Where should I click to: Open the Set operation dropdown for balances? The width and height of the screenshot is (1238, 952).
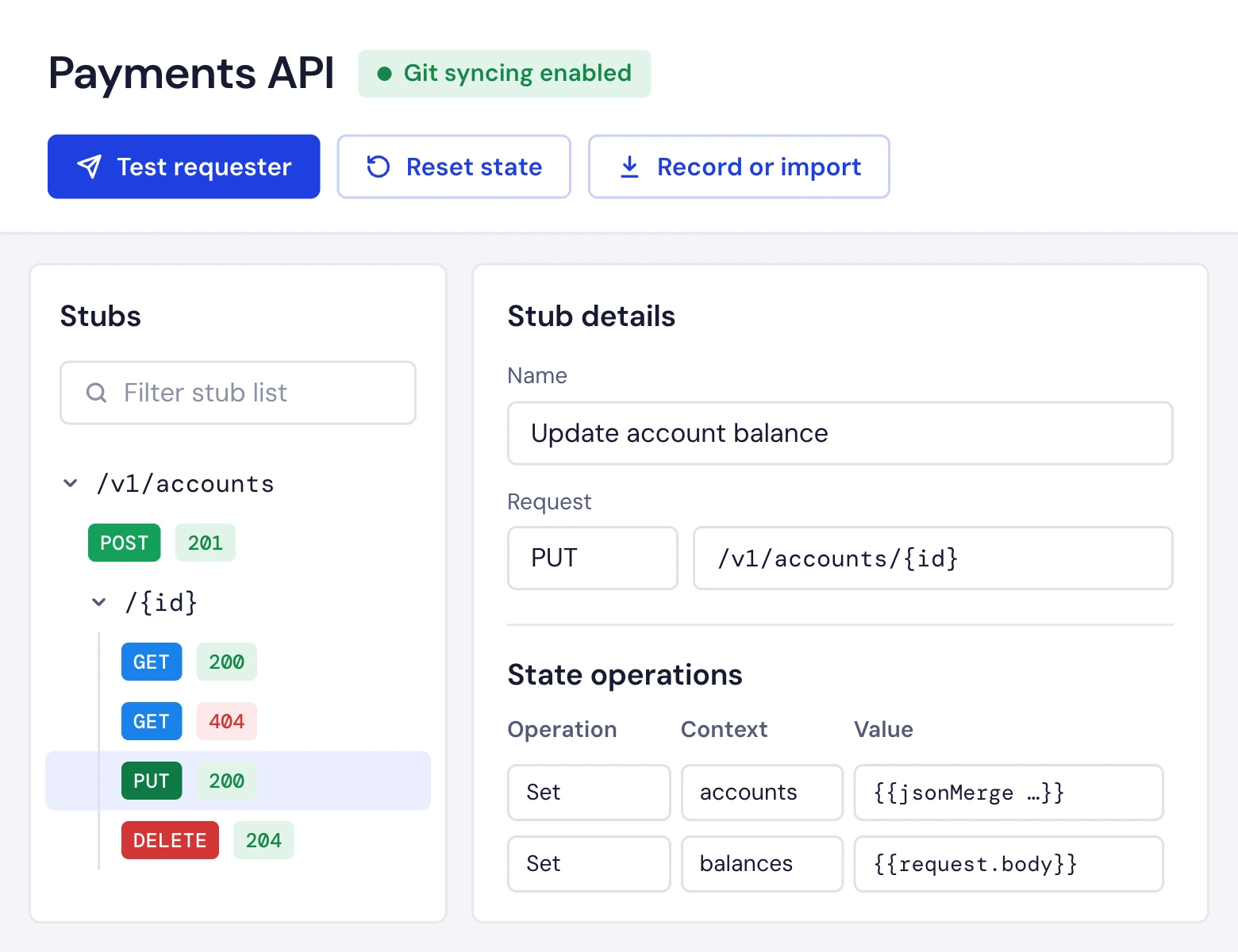(589, 864)
